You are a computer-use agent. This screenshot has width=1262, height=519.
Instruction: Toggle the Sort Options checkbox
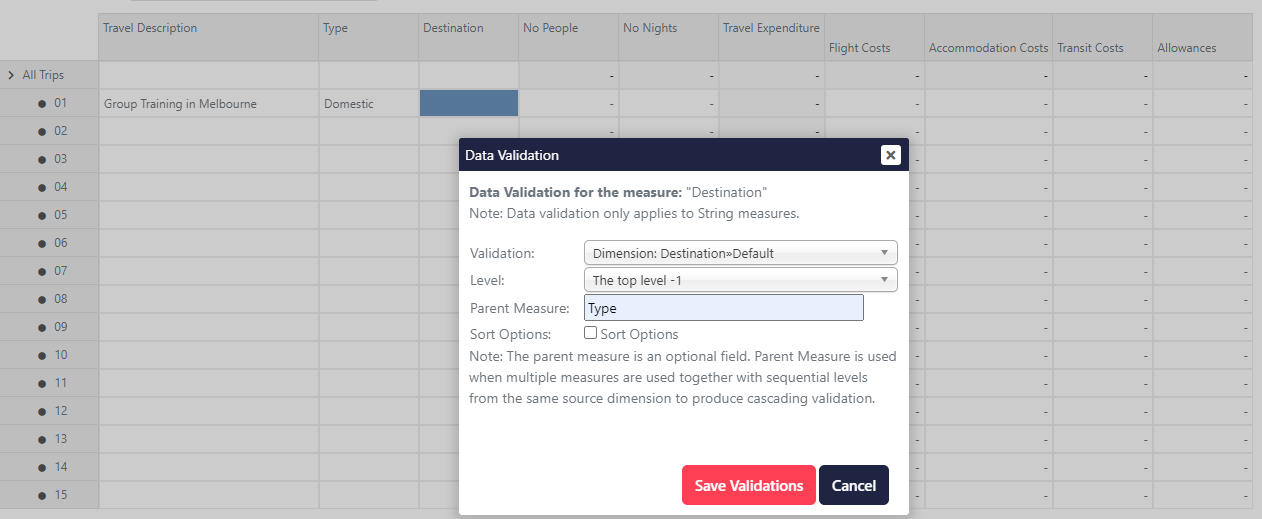pos(591,333)
